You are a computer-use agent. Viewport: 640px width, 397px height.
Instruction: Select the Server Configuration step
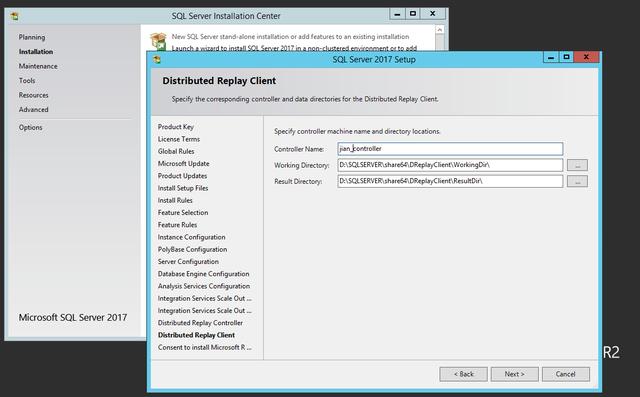pos(188,262)
